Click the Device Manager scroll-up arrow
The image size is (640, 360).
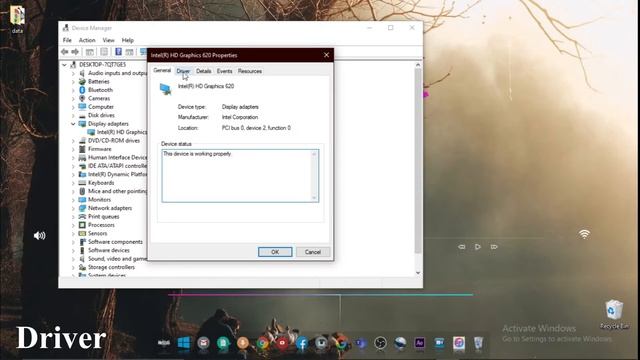pyautogui.click(x=418, y=64)
